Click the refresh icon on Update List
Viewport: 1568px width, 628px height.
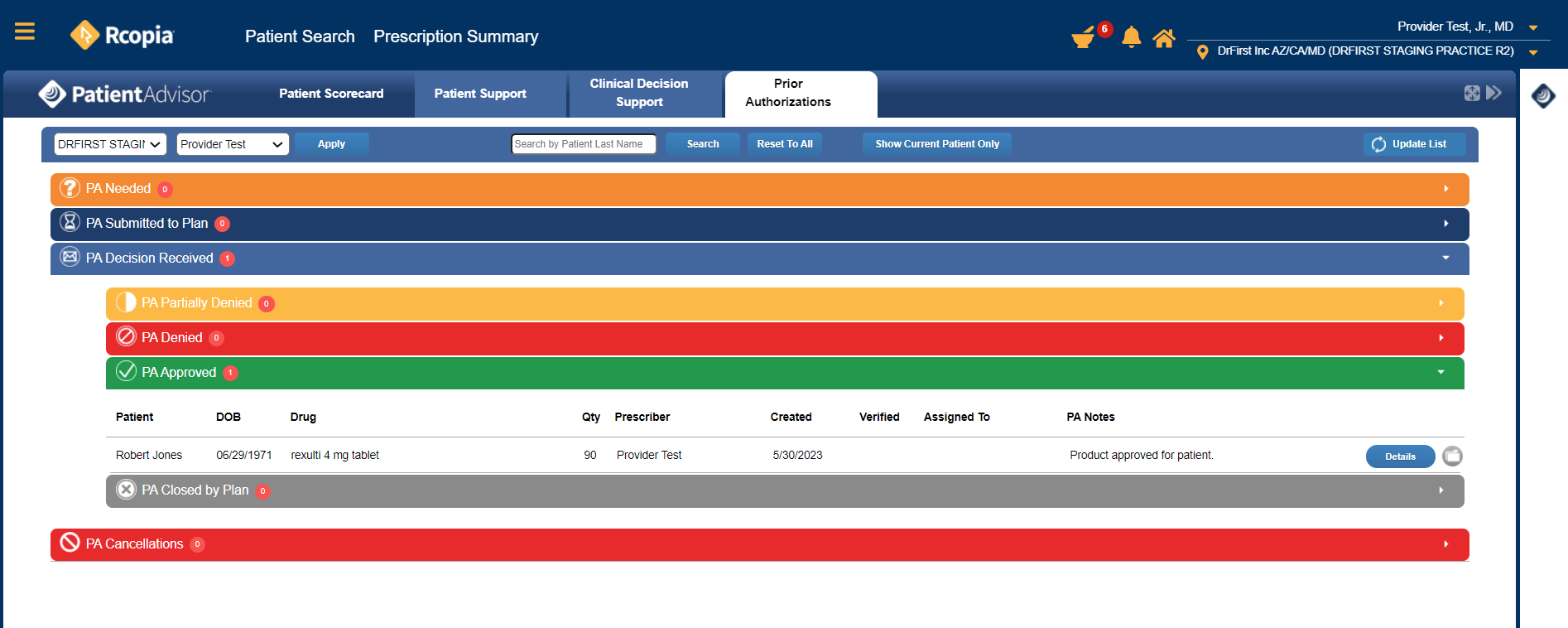1378,144
